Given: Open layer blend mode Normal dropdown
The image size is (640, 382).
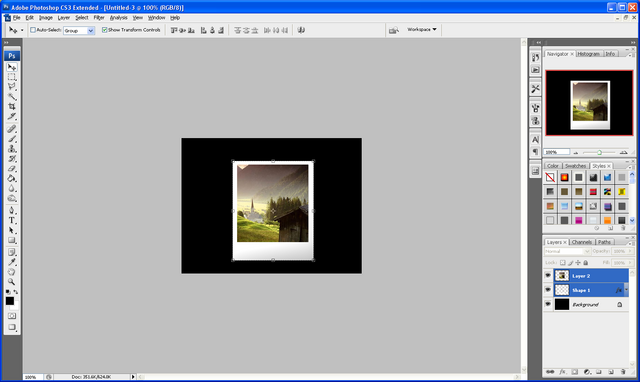Looking at the screenshot, I should pos(567,251).
